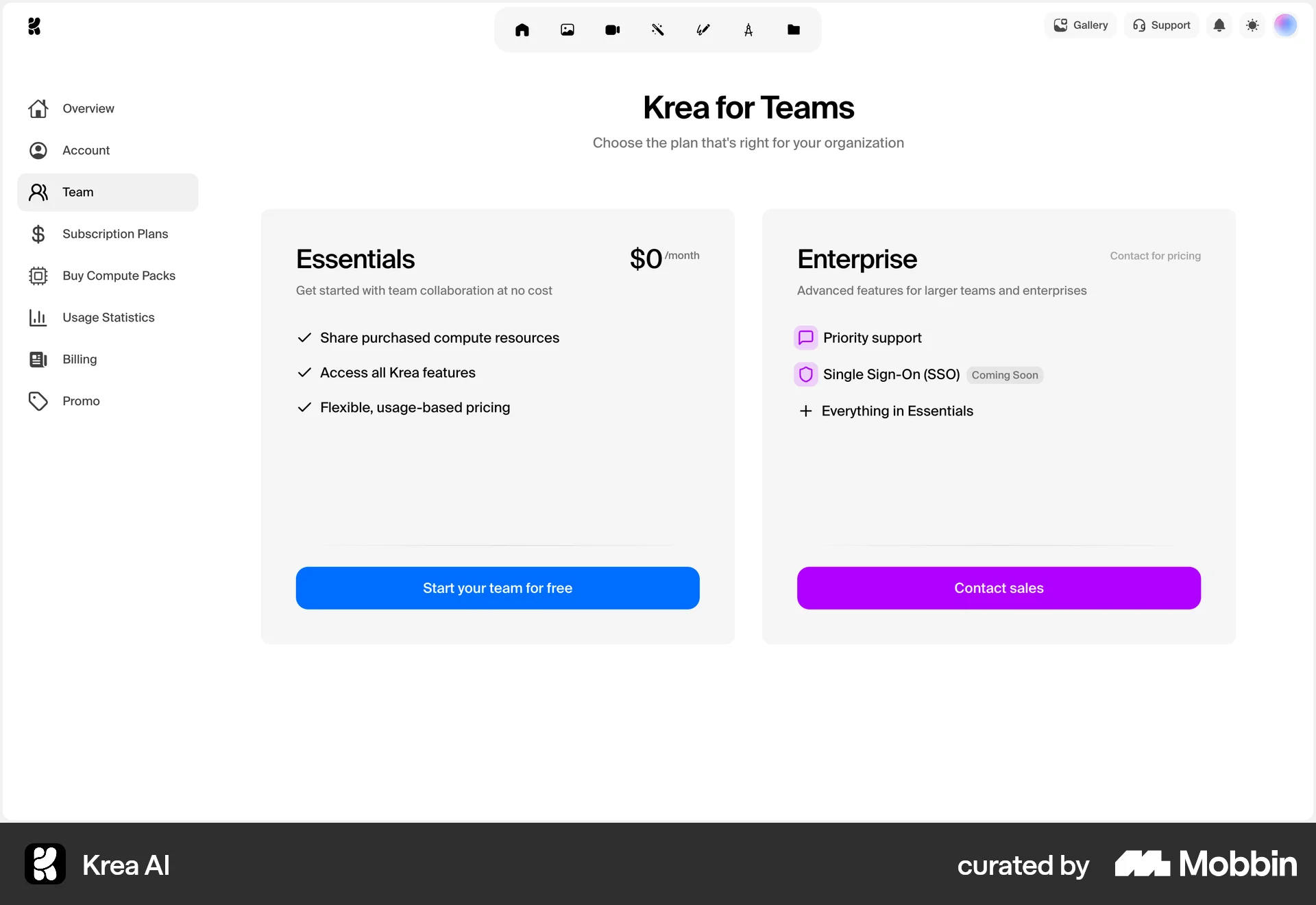
Task: Click Start your team for free
Action: coord(498,588)
